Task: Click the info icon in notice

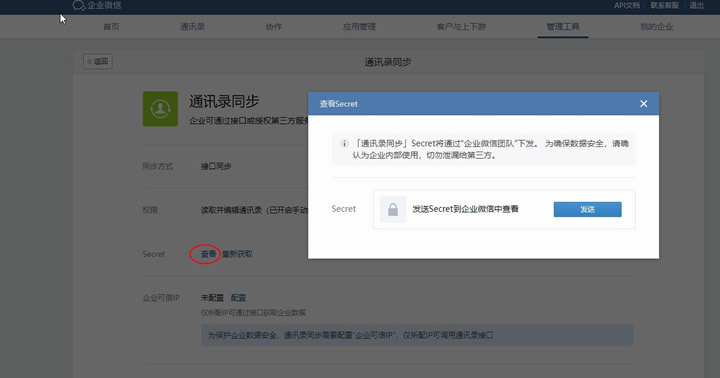Action: (x=344, y=144)
